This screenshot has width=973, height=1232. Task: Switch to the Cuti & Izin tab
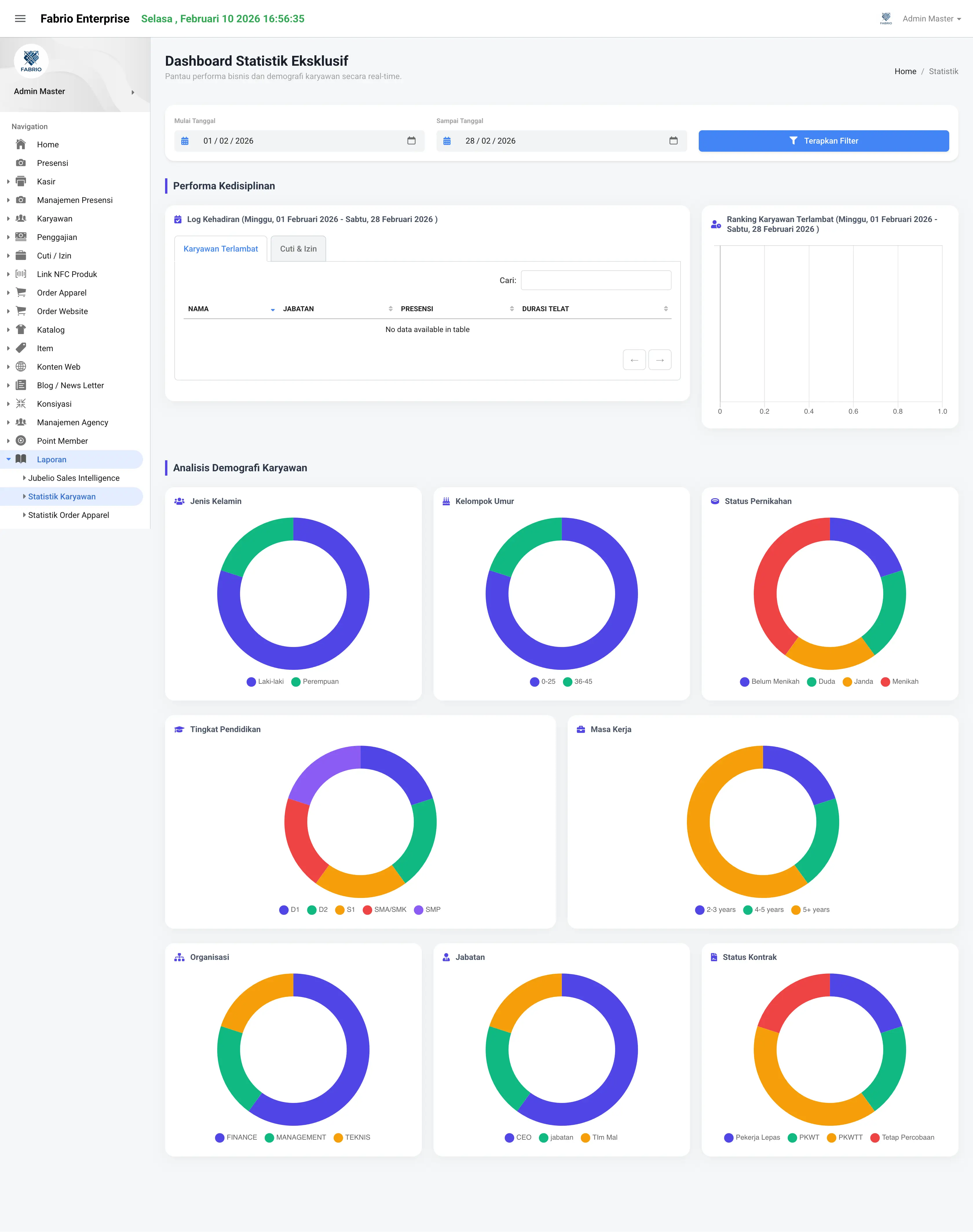pyautogui.click(x=299, y=249)
